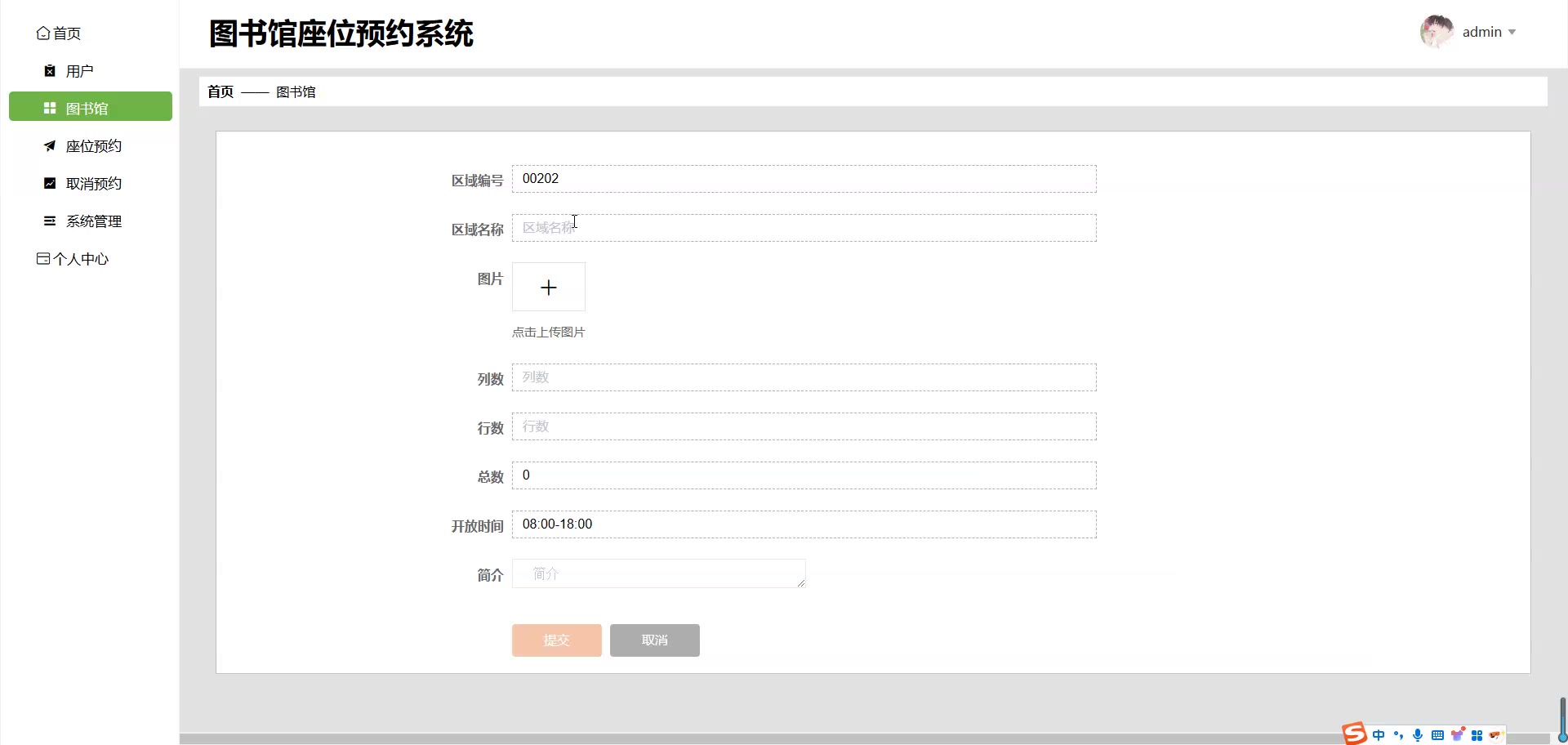Focus the empty 区域名称 input field

pos(804,228)
